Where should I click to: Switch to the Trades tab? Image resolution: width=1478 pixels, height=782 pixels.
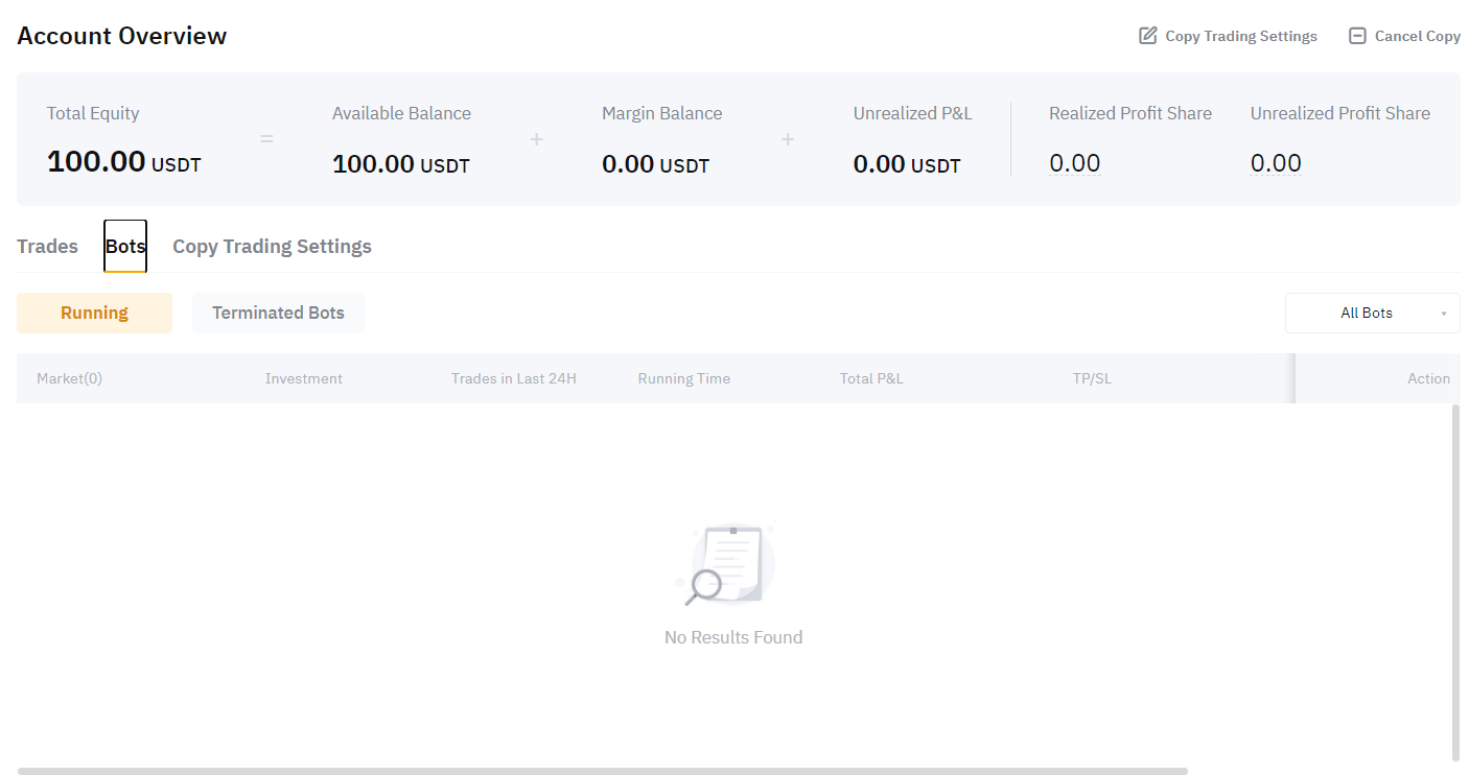point(47,246)
